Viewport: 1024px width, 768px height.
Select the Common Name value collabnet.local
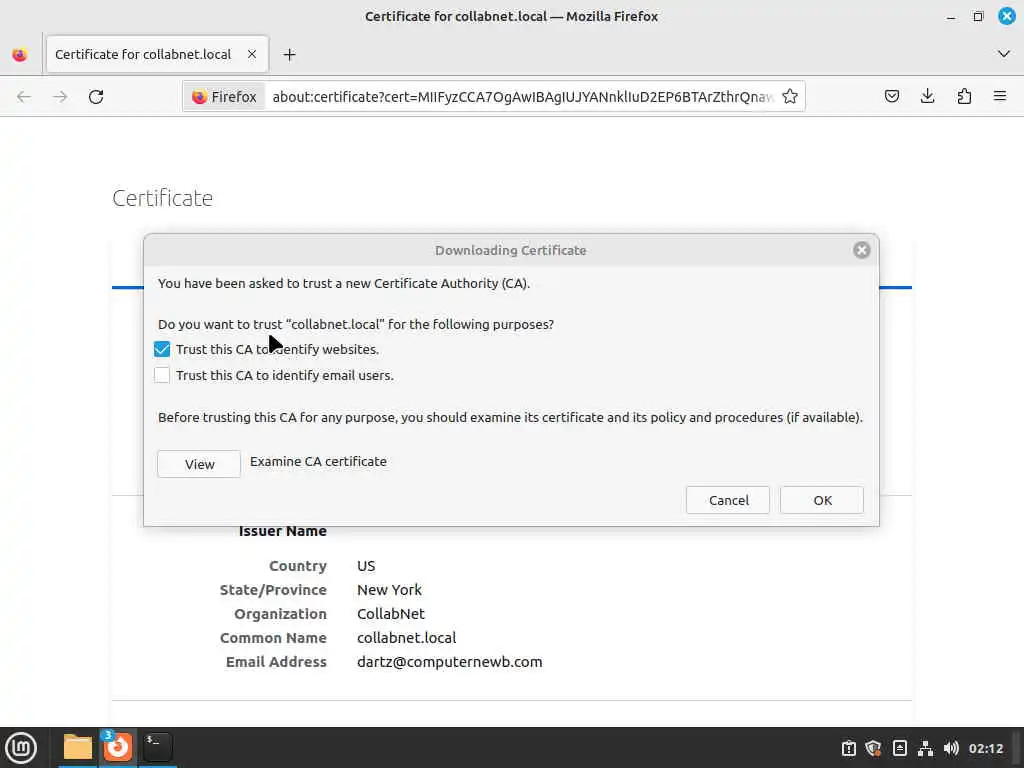point(406,637)
